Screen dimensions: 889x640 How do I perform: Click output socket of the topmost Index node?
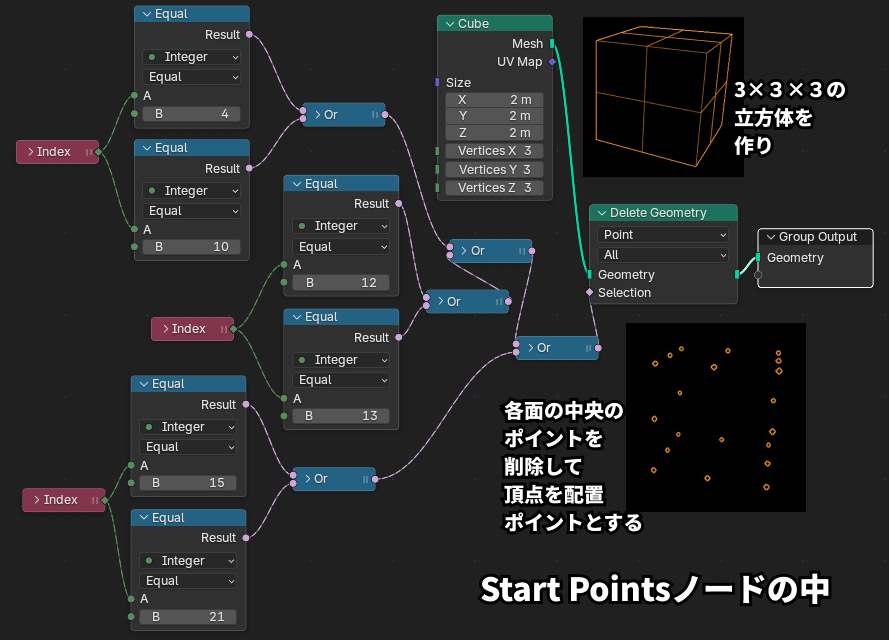pyautogui.click(x=98, y=152)
